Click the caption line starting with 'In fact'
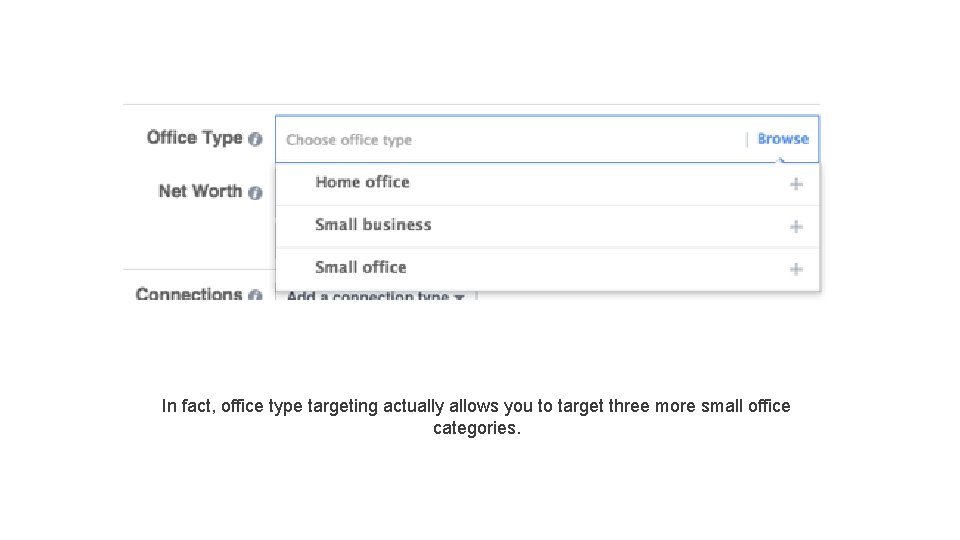 (476, 406)
